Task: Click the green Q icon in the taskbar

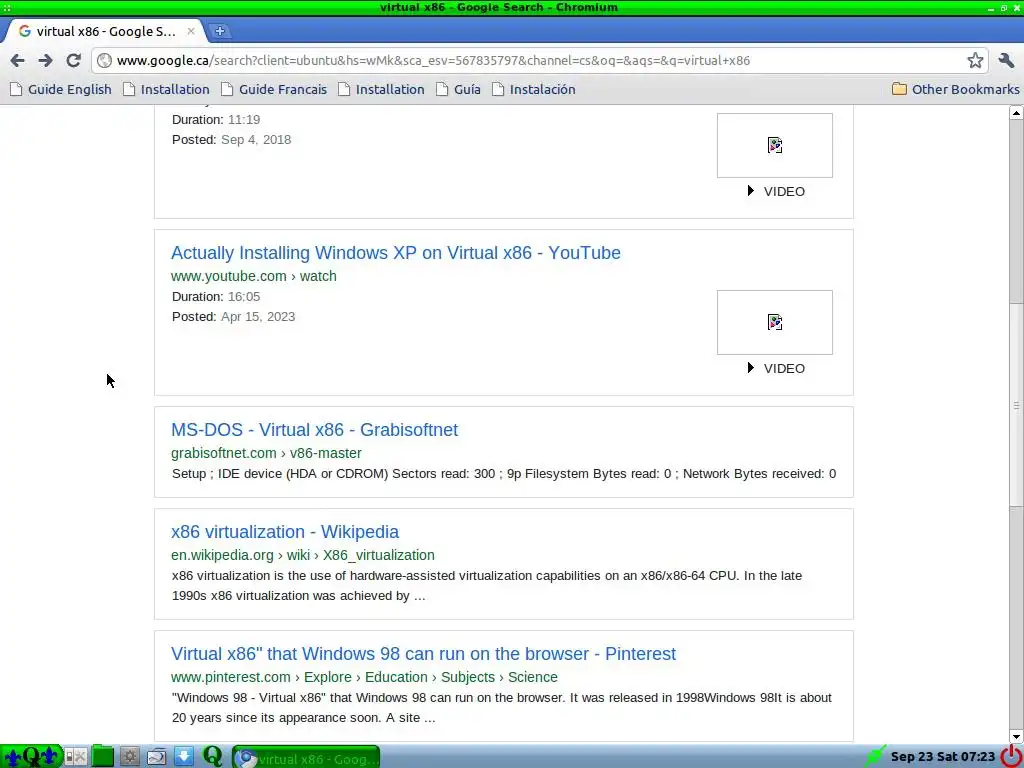Action: [x=212, y=756]
